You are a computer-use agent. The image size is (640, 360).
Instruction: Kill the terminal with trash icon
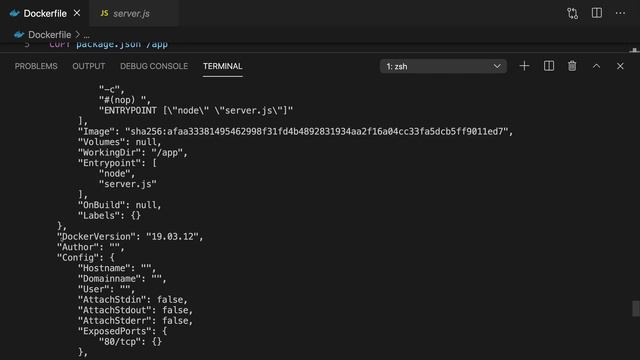click(572, 66)
